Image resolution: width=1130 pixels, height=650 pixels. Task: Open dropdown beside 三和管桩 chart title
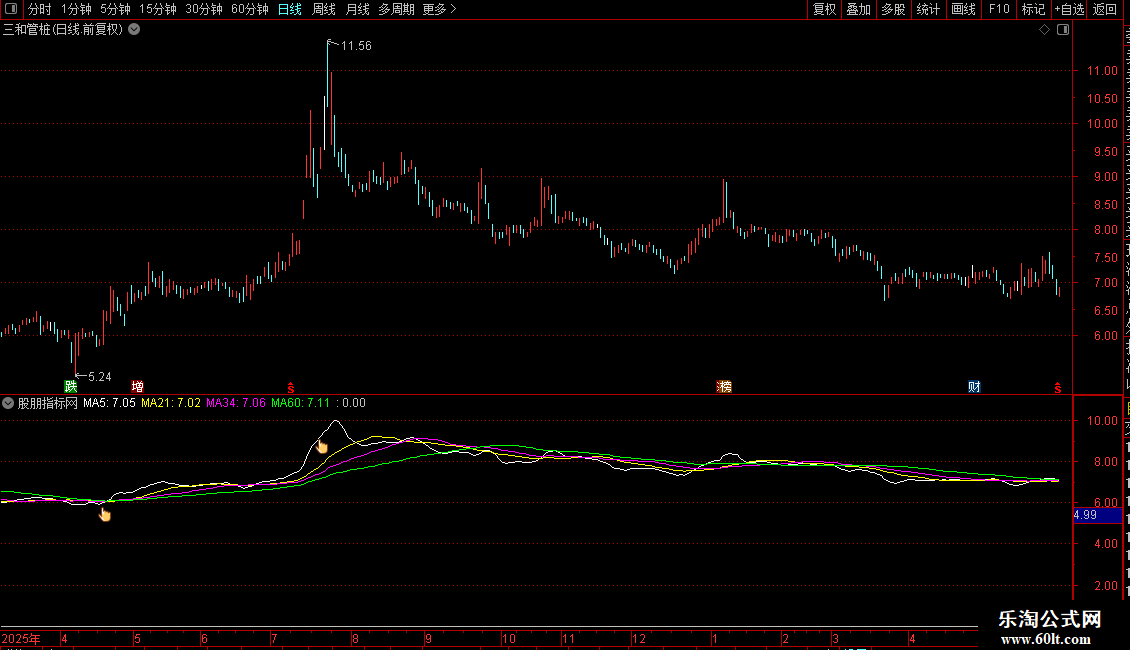click(x=134, y=30)
